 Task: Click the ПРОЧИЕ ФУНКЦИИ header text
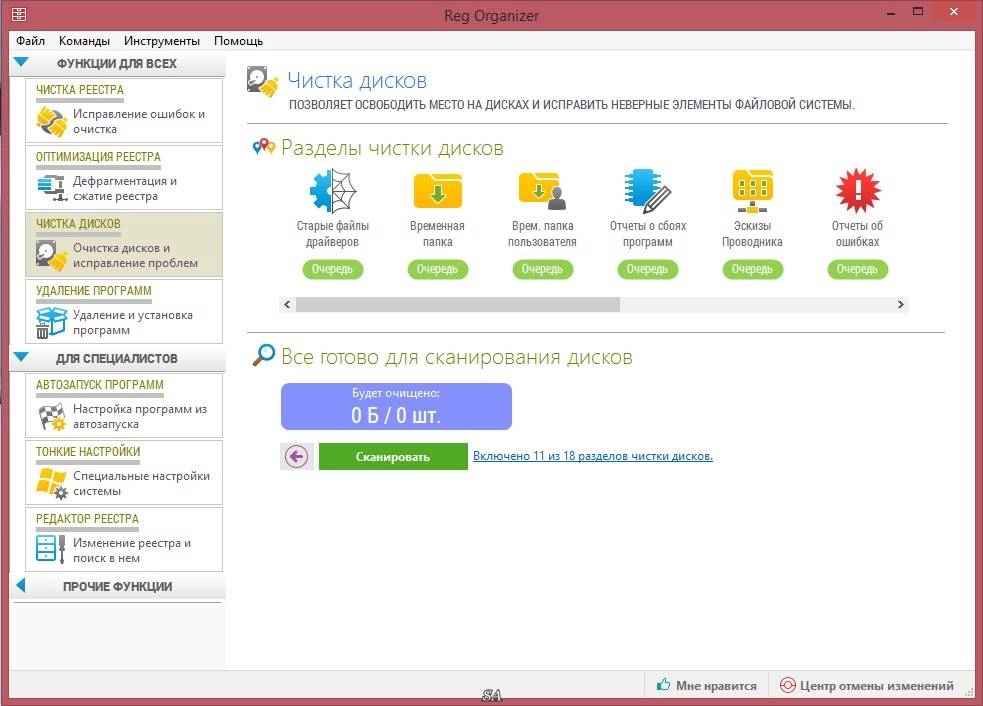(x=117, y=586)
